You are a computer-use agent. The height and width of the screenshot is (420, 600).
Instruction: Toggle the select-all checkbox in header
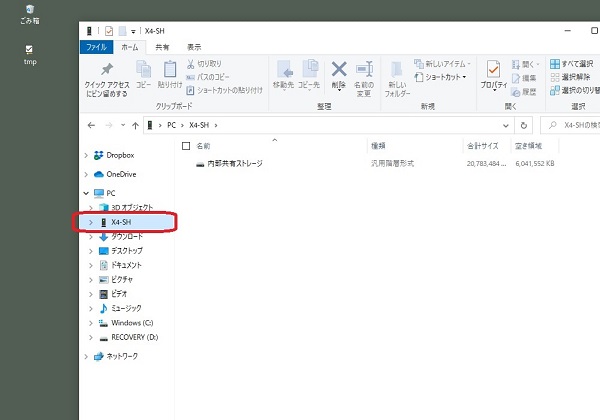coord(186,146)
